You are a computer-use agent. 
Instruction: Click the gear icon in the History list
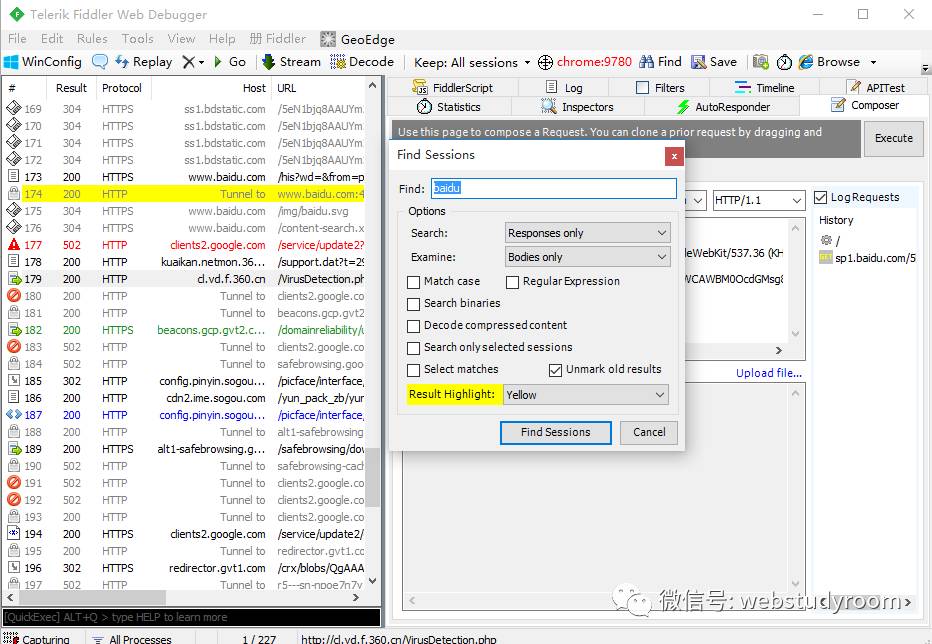coord(826,240)
